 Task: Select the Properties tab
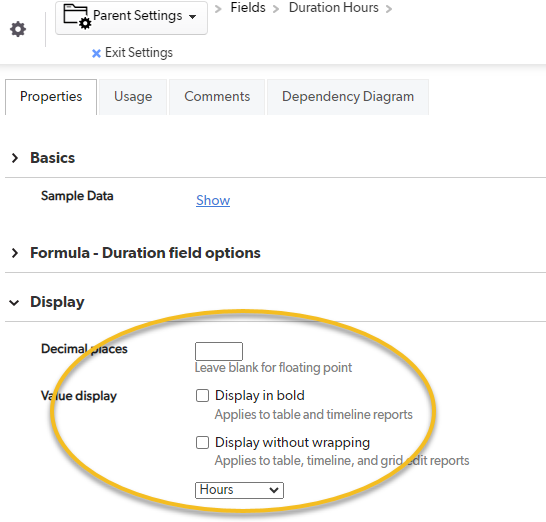coord(51,97)
